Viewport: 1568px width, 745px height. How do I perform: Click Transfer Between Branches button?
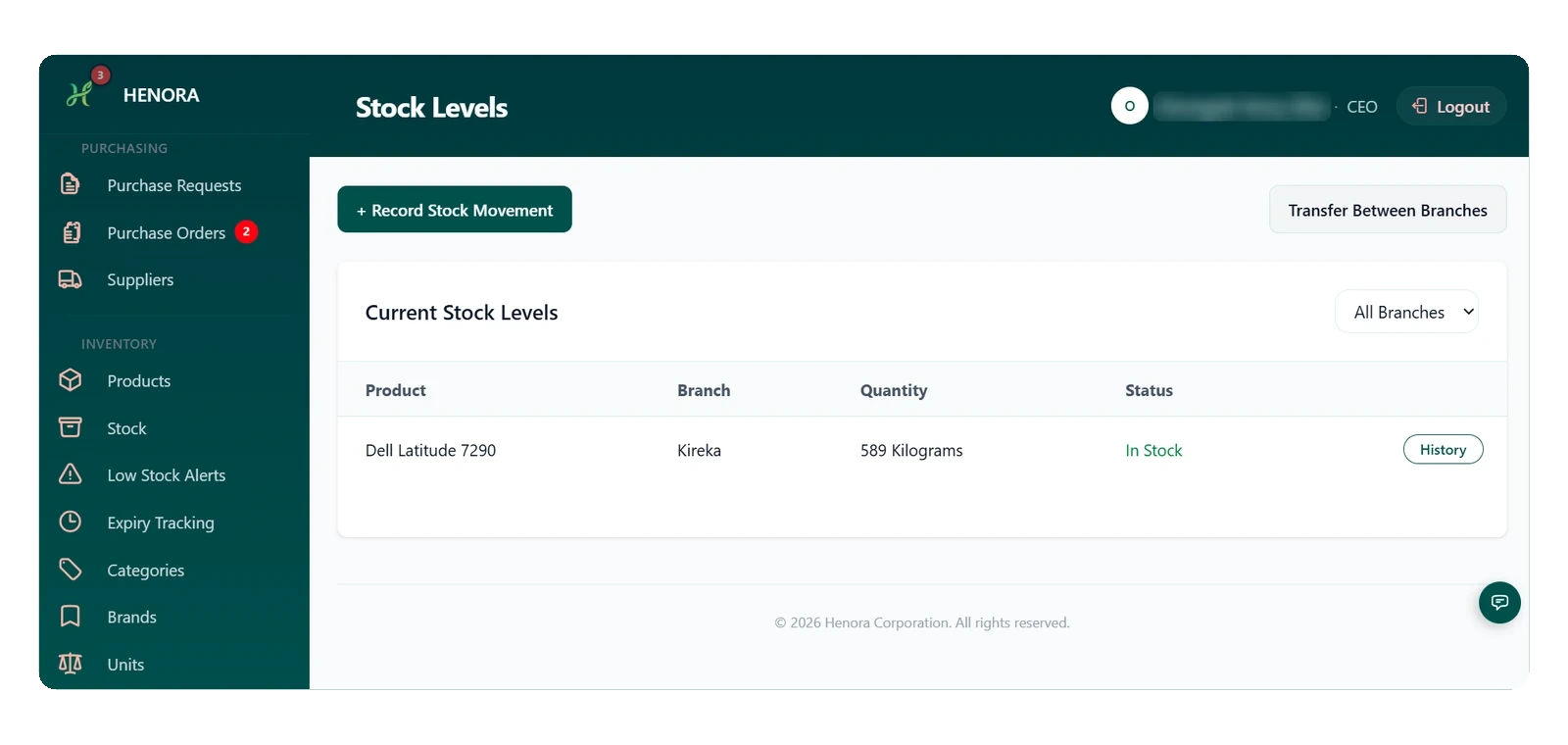coord(1388,210)
